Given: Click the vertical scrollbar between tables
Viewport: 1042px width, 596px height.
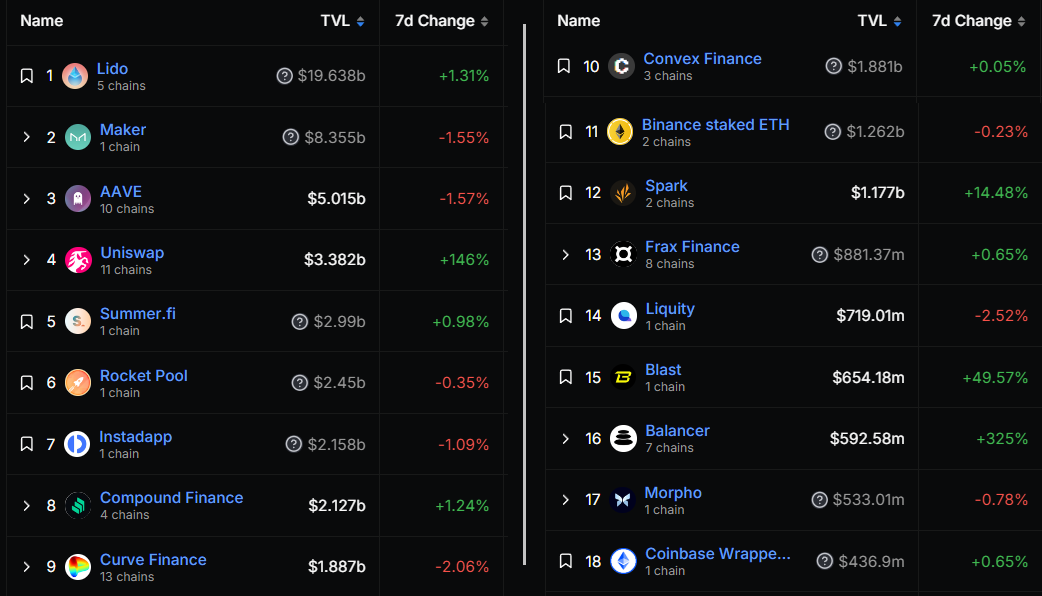Looking at the screenshot, I should 525,300.
